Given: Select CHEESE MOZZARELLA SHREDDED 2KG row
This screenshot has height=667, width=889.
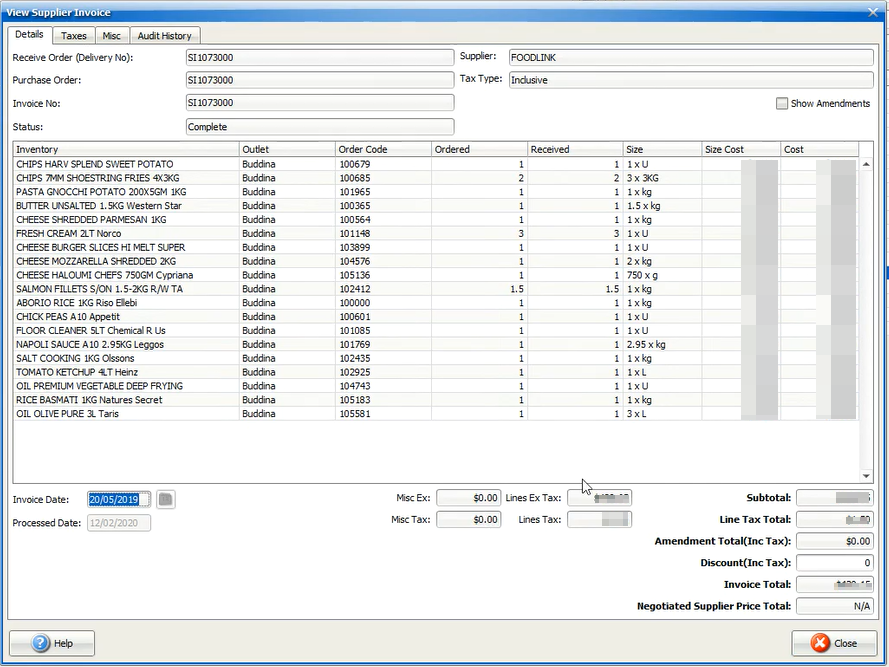Looking at the screenshot, I should 435,261.
